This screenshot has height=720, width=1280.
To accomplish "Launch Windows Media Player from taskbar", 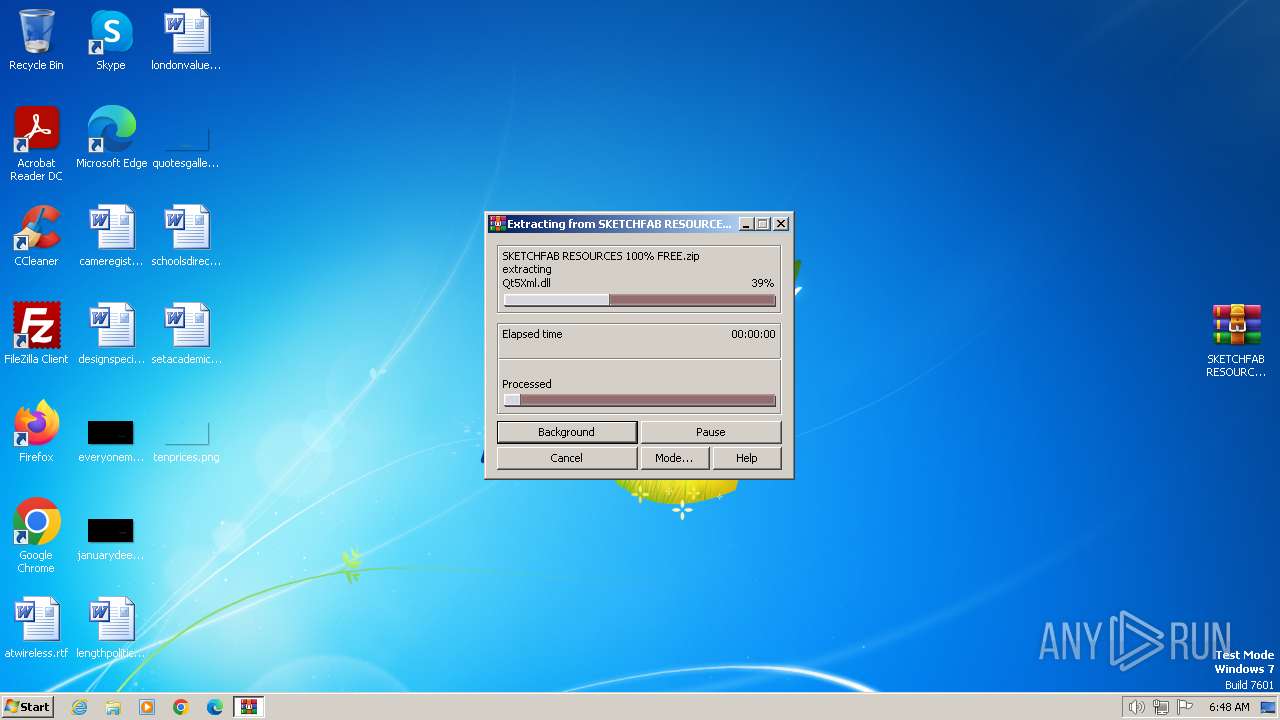I will (x=147, y=707).
